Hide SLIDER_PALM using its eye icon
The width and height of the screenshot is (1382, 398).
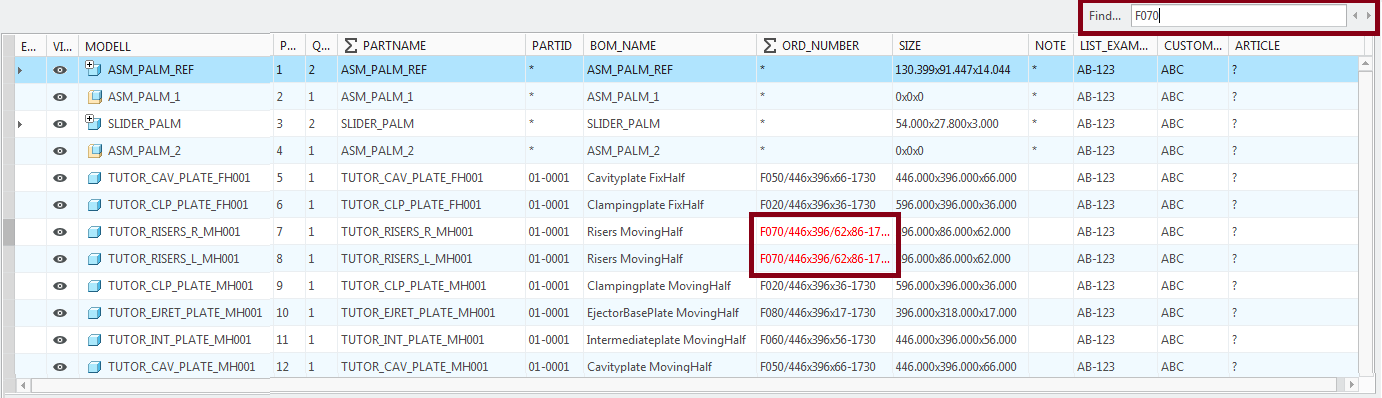tap(61, 124)
